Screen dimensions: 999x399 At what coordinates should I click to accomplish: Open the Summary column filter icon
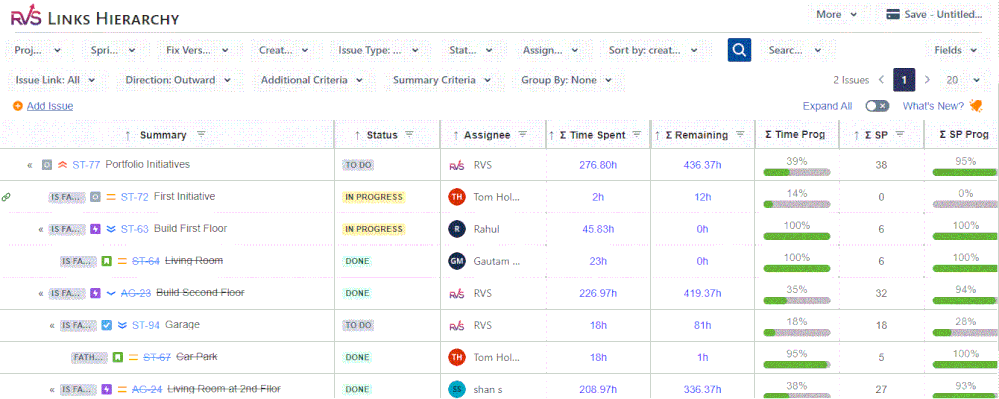(201, 134)
